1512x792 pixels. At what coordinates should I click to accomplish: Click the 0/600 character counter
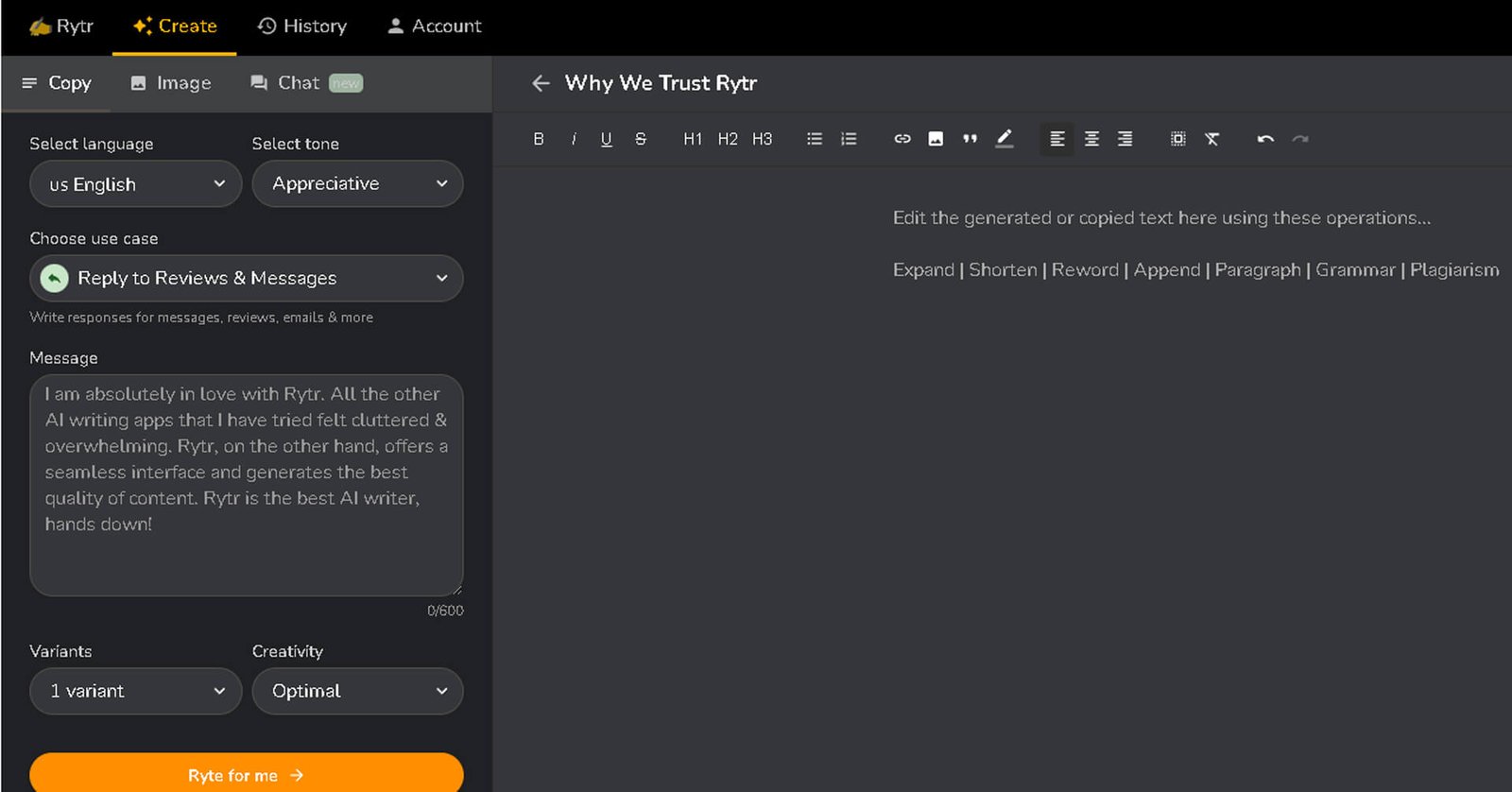pyautogui.click(x=445, y=611)
